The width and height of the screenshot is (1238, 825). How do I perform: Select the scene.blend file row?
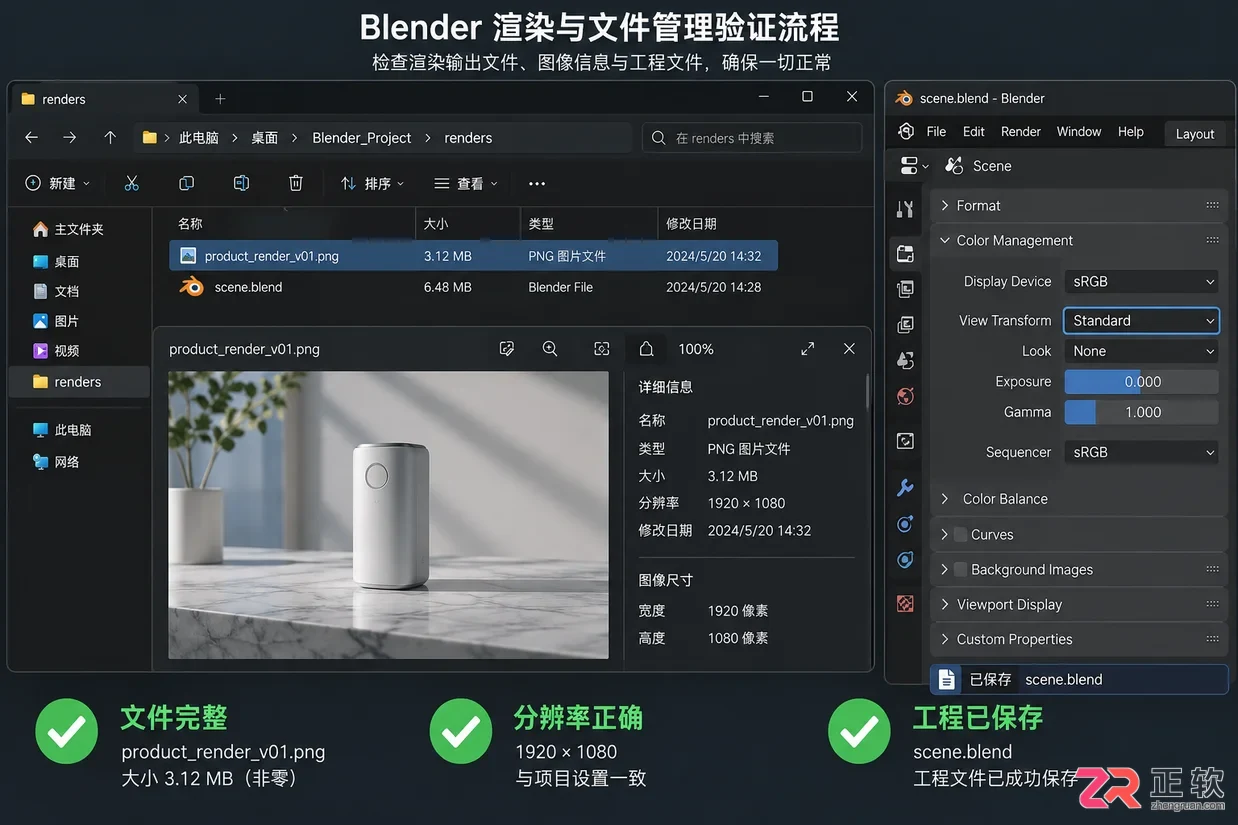[474, 287]
